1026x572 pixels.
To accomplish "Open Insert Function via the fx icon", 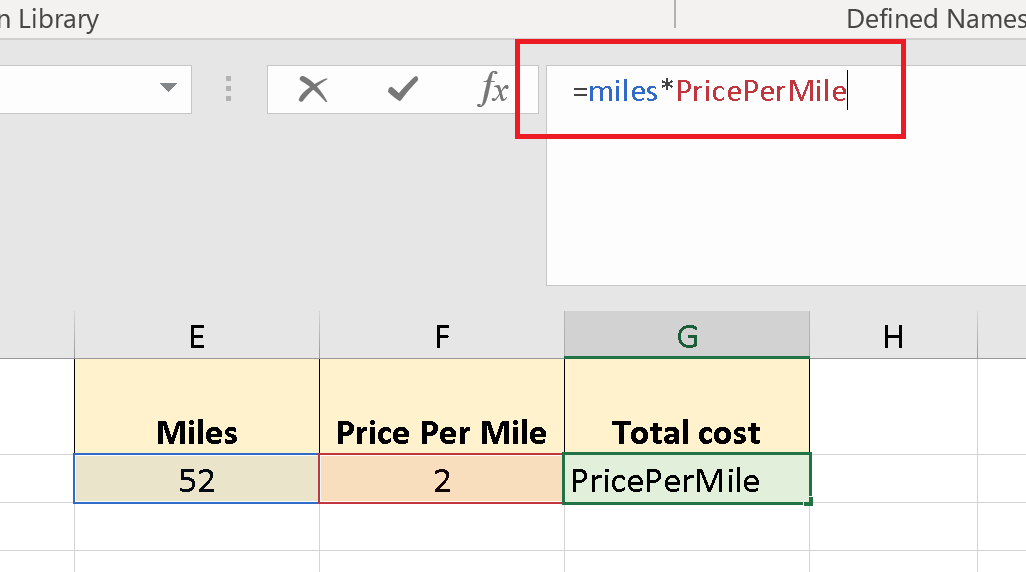I will point(493,90).
